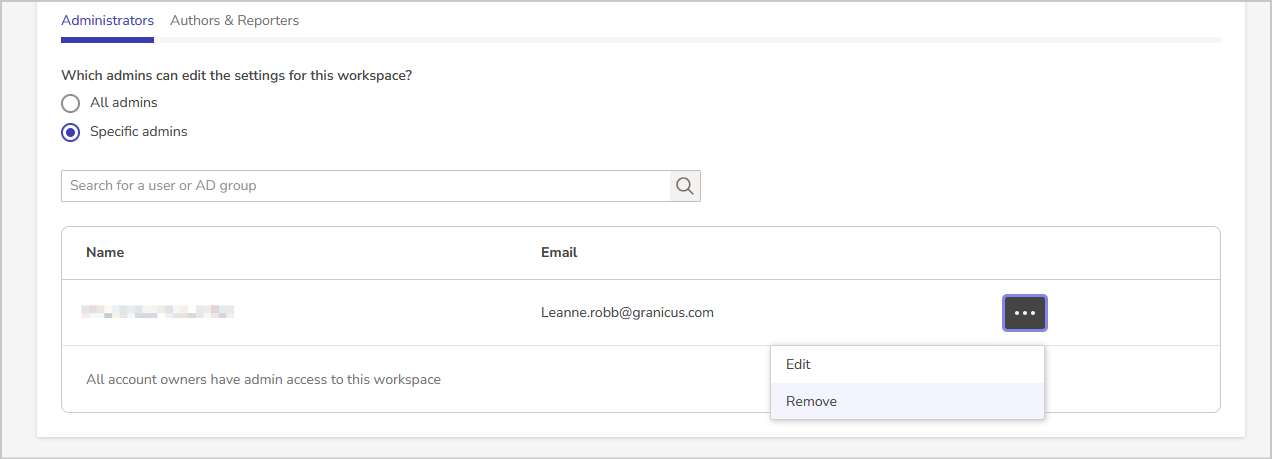The height and width of the screenshot is (459, 1272).
Task: Focus the user or AD group search field
Action: tap(365, 186)
